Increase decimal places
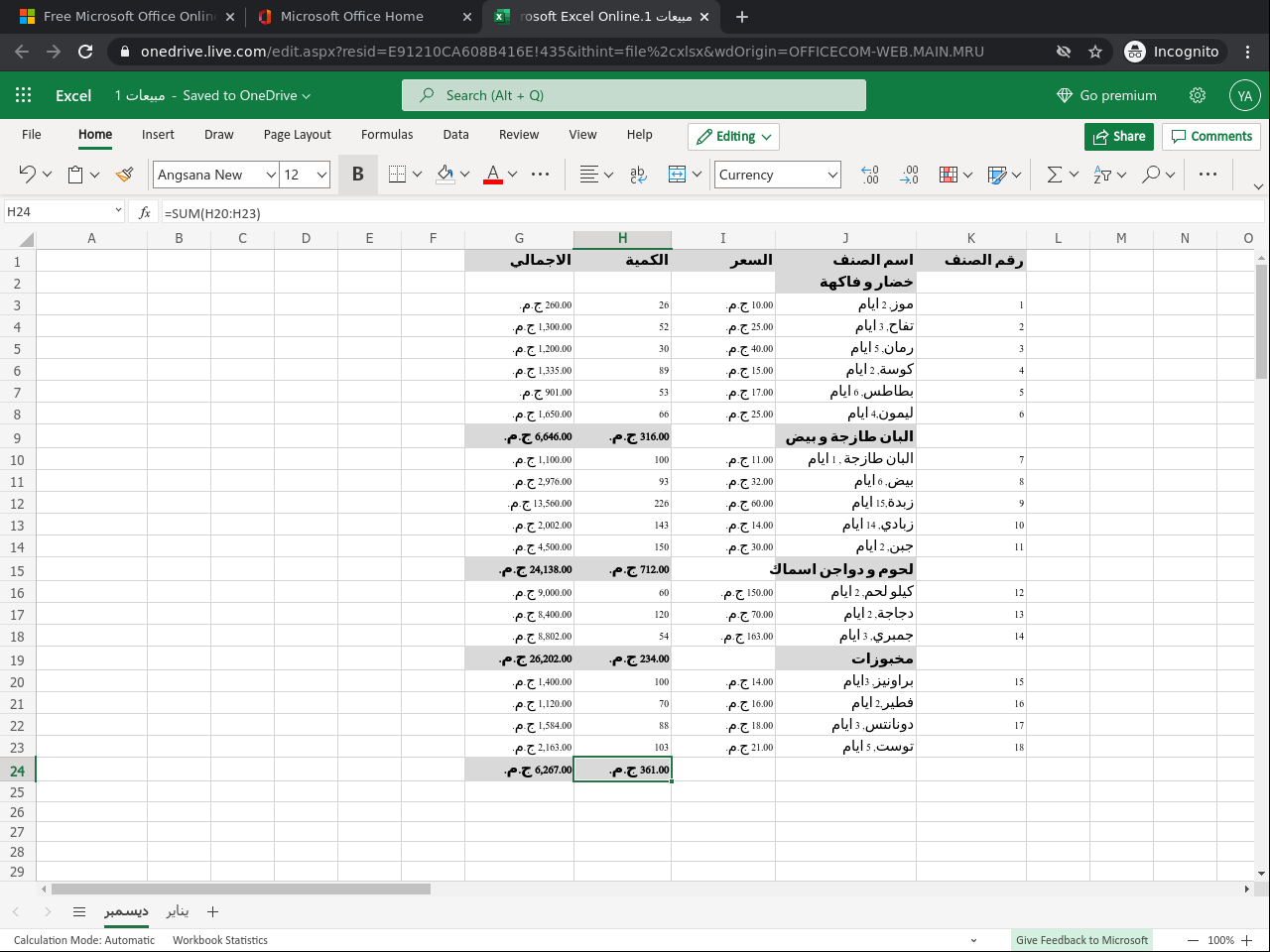This screenshot has width=1270, height=952. coord(909,175)
